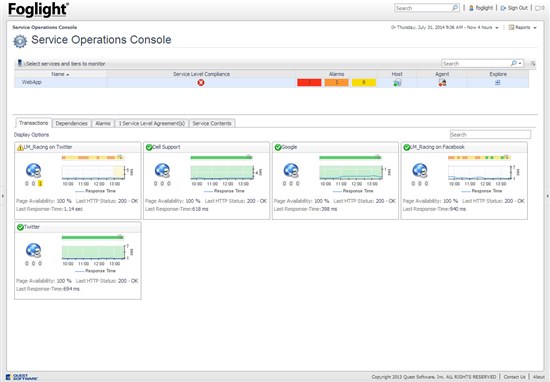The width and height of the screenshot is (550, 382).
Task: Click the LM_Racing on Twitter warning status icon
Action: click(20, 147)
